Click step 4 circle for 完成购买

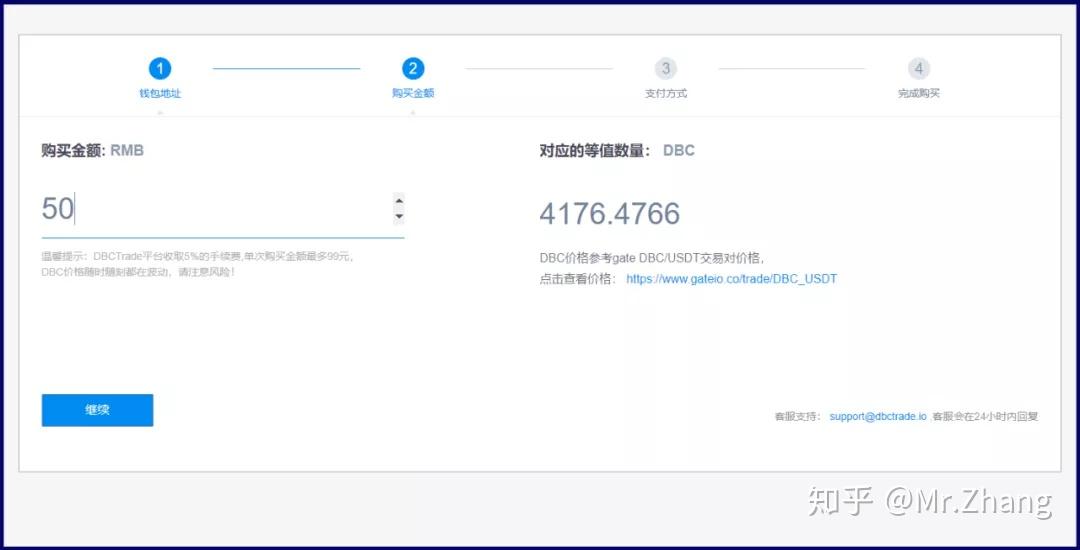pos(919,69)
